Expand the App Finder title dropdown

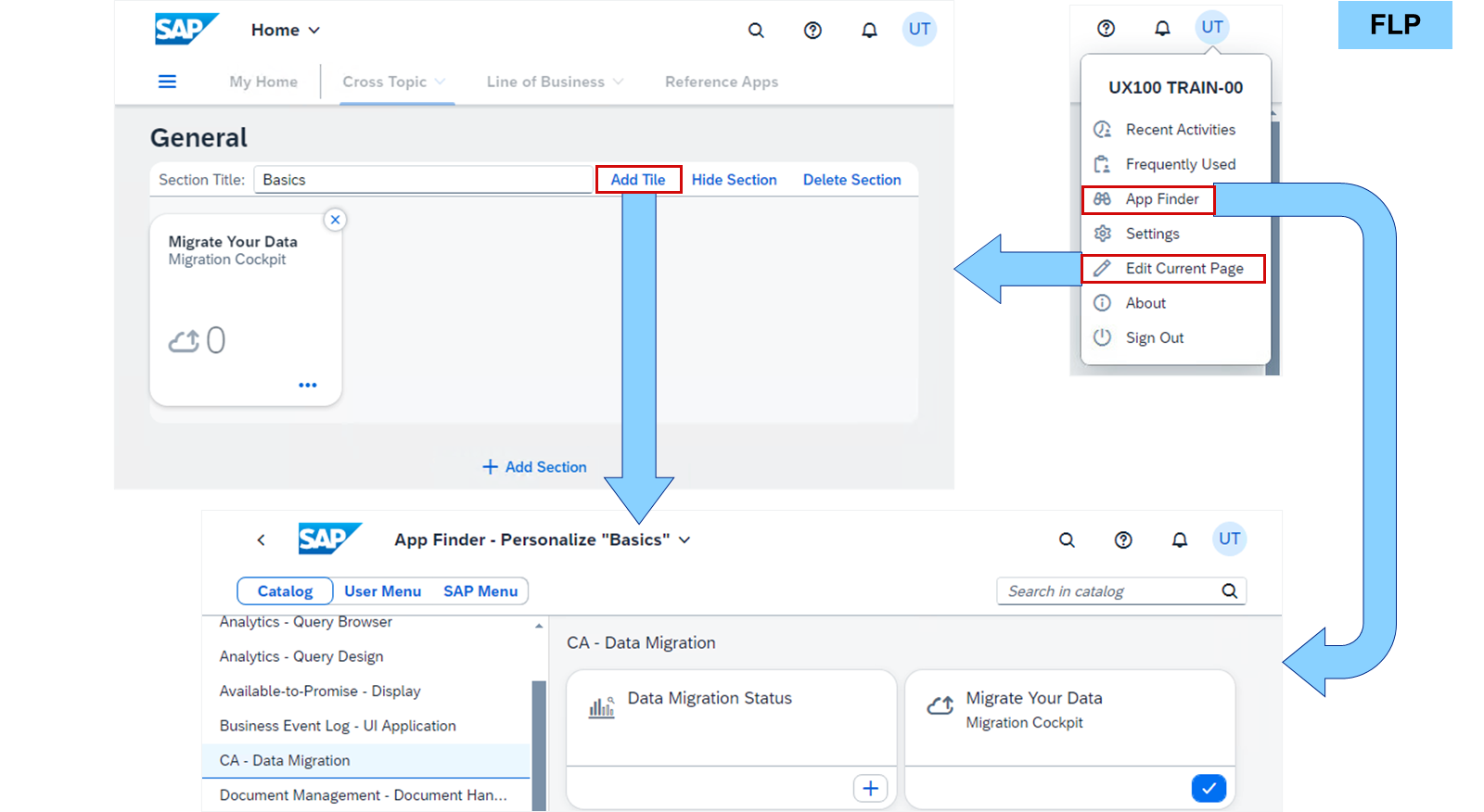point(684,539)
